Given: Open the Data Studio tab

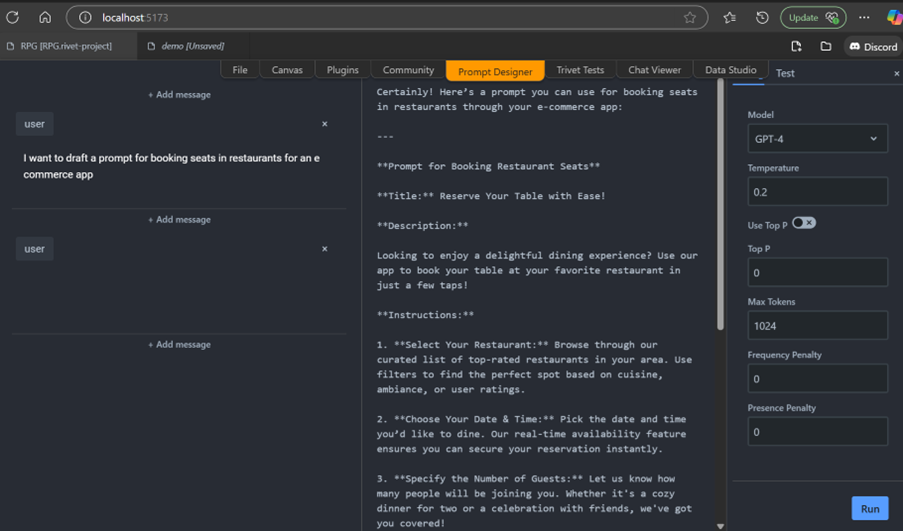Looking at the screenshot, I should coord(731,70).
